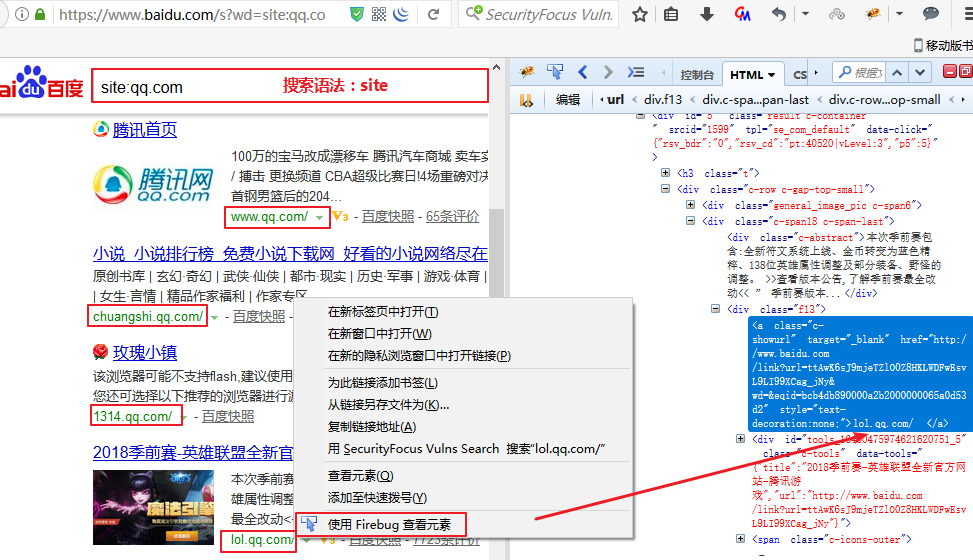
Task: Open 百度快照 for the 1314.qq.com result
Action: pos(228,416)
